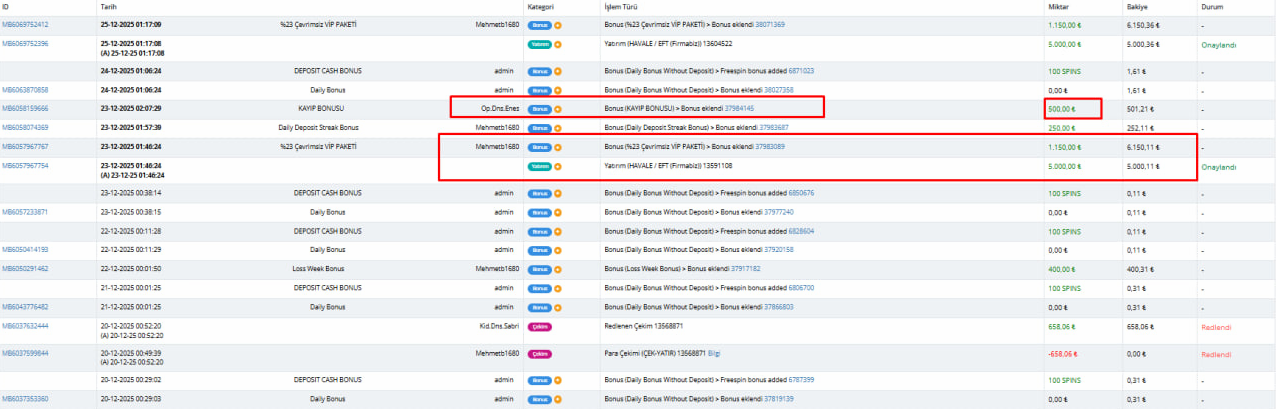Select Kid.Dns.Sabri user cell

[500, 326]
